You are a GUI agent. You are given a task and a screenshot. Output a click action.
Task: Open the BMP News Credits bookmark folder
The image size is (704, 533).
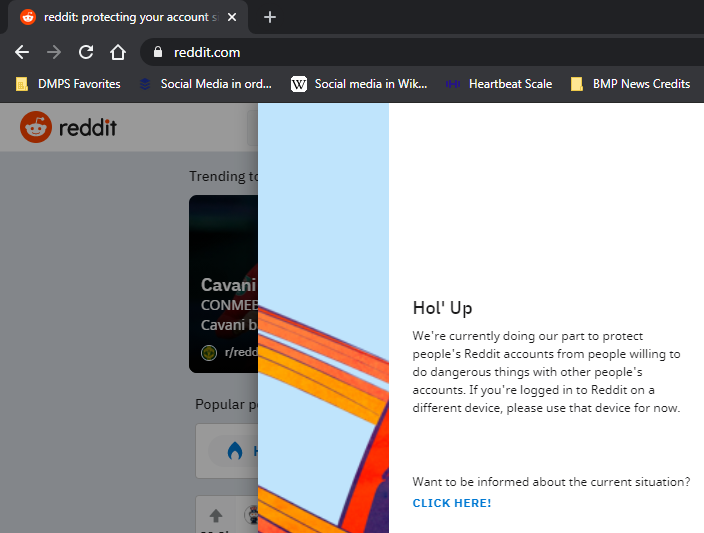coord(630,84)
